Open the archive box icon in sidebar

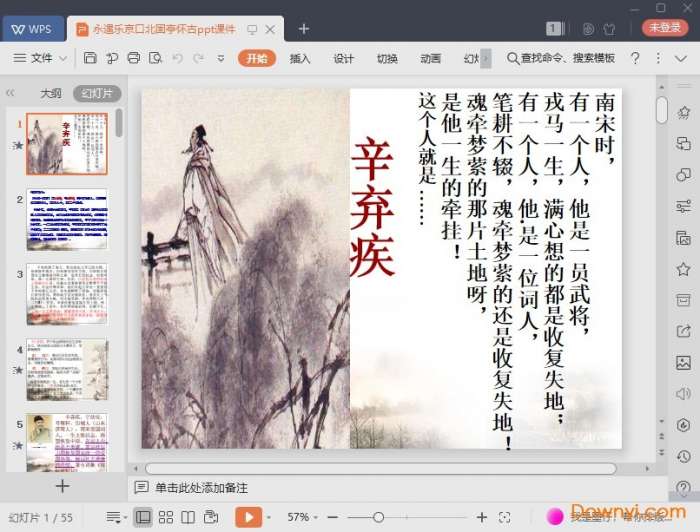point(683,300)
